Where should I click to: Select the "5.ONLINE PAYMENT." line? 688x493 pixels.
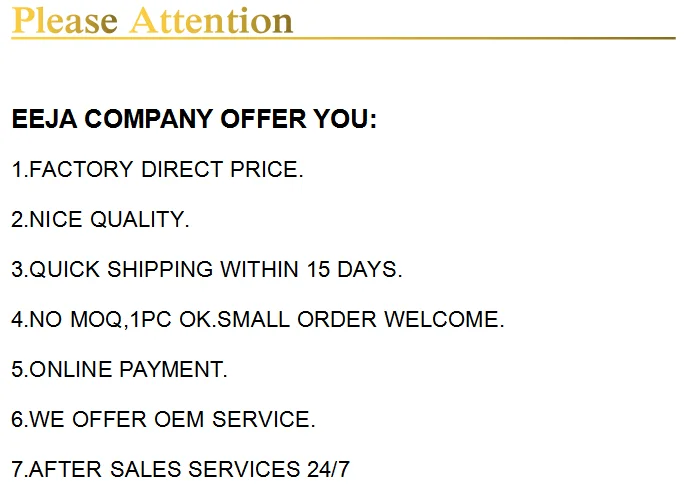120,370
